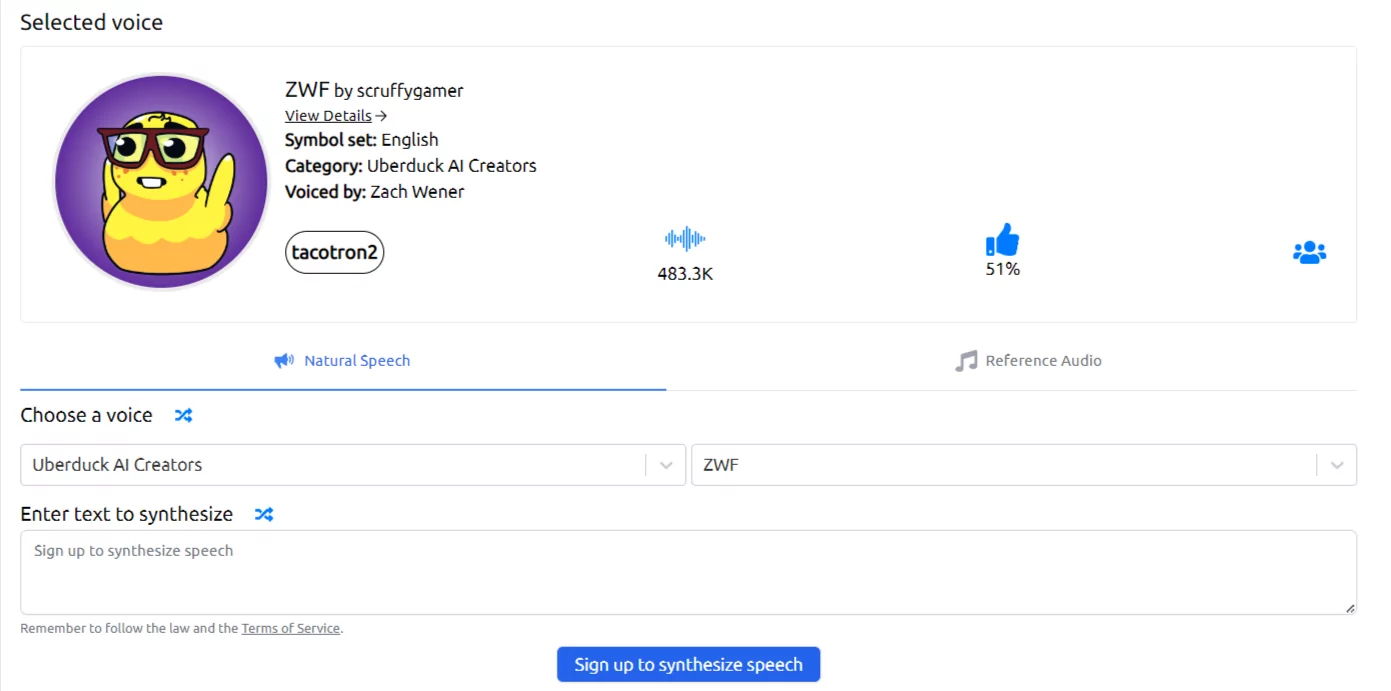Image resolution: width=1391 pixels, height=691 pixels.
Task: Randomize text with icon beside Enter text
Action: click(263, 514)
